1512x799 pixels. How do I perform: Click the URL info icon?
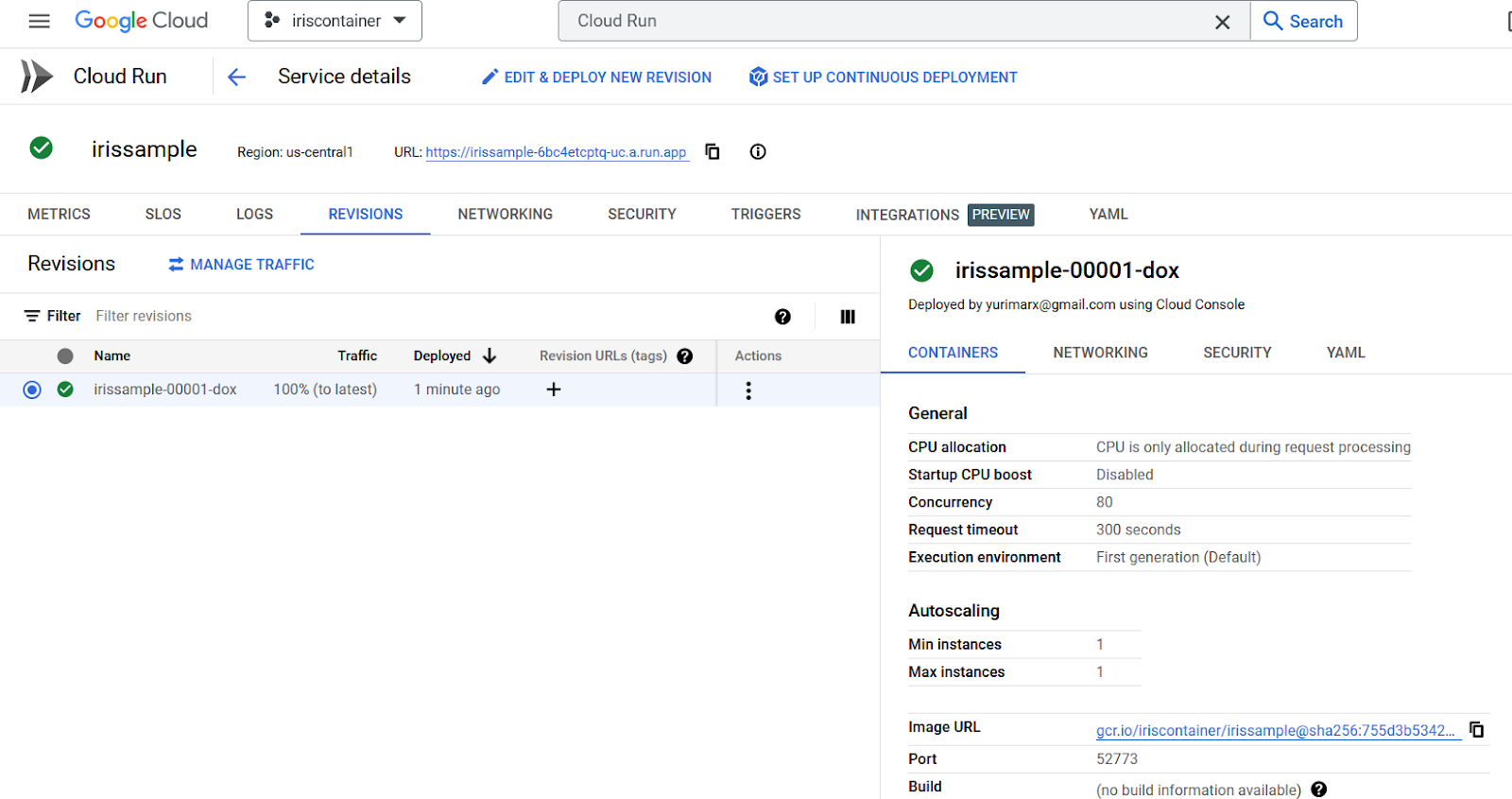click(x=758, y=151)
